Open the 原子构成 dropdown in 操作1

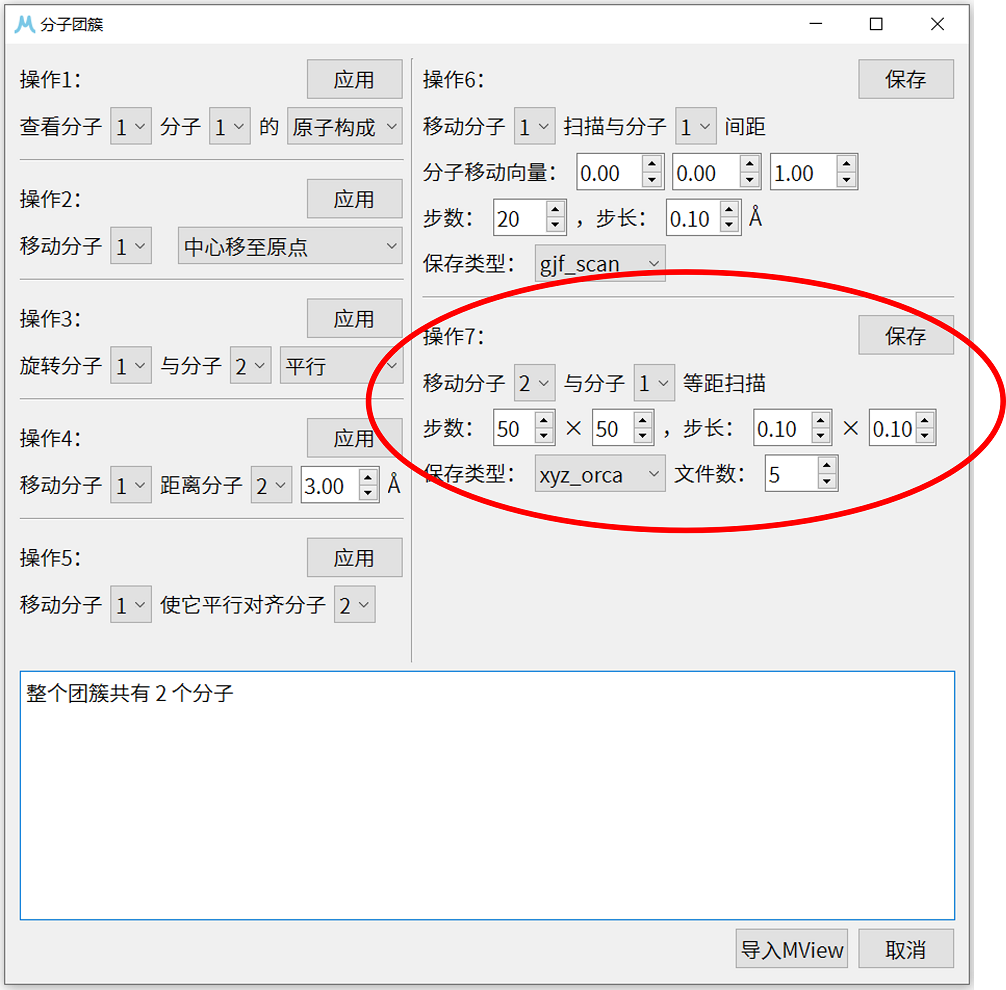click(x=344, y=126)
